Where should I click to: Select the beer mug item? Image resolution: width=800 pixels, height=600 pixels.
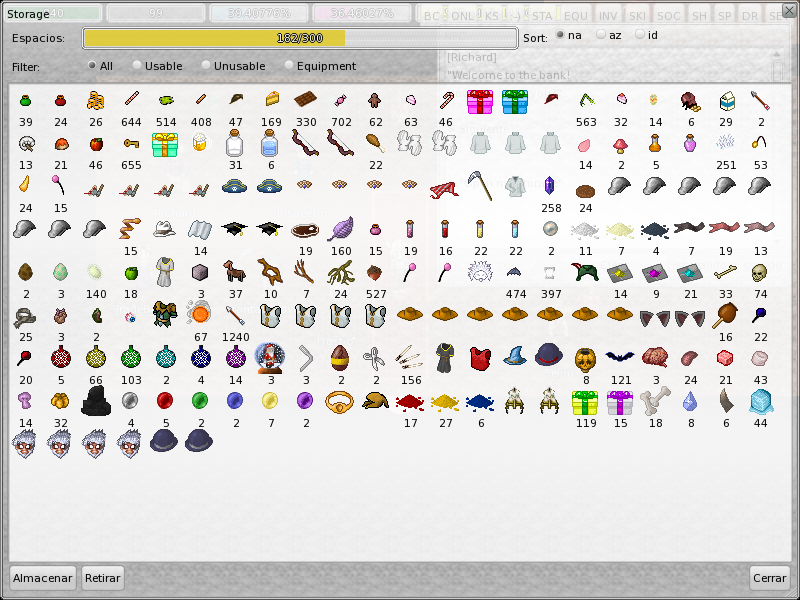pyautogui.click(x=199, y=142)
